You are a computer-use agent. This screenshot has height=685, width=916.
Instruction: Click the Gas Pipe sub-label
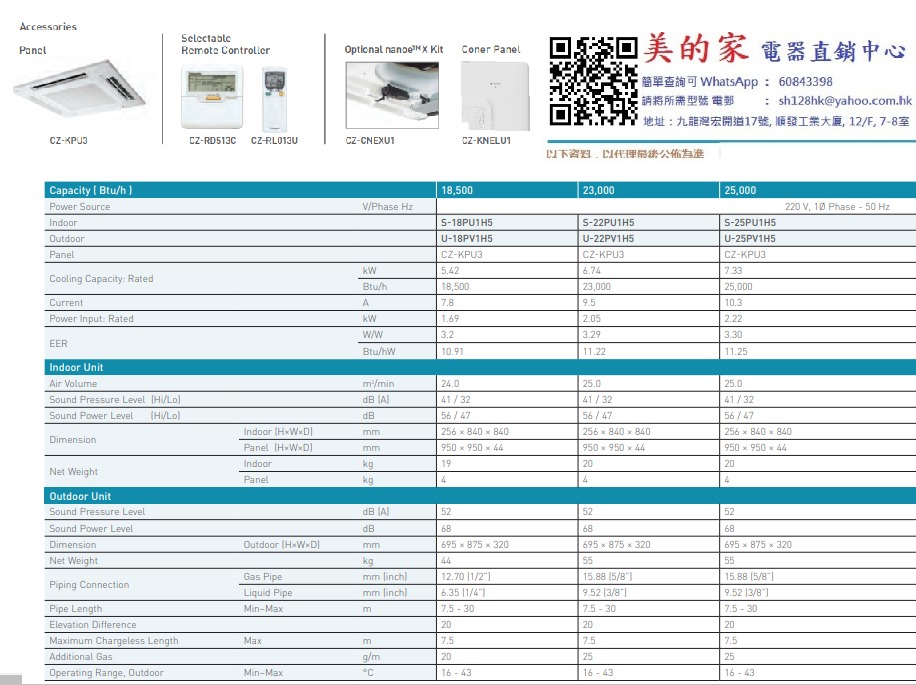pos(263,577)
